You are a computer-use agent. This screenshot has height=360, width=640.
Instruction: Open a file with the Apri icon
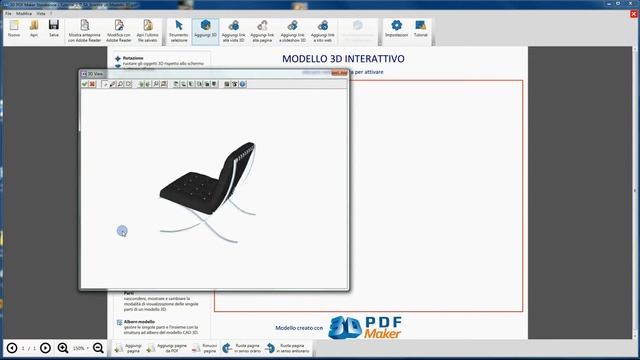[34, 29]
